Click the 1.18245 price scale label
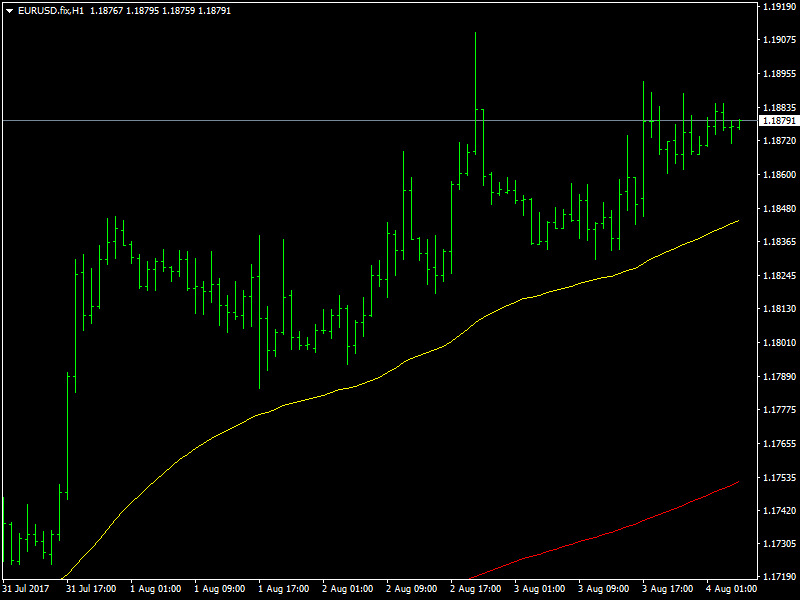800x600 pixels. [x=779, y=276]
